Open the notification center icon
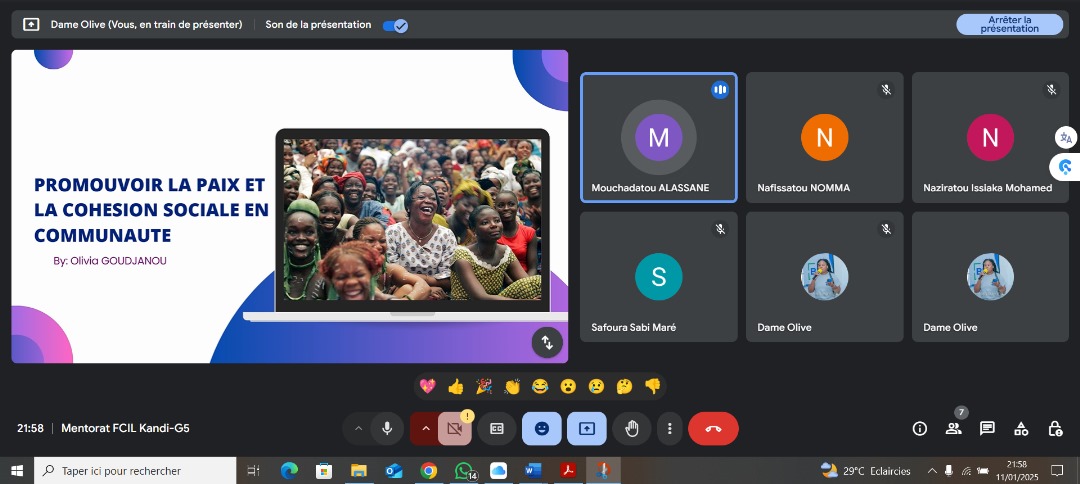The width and height of the screenshot is (1080, 484). coord(1057,471)
